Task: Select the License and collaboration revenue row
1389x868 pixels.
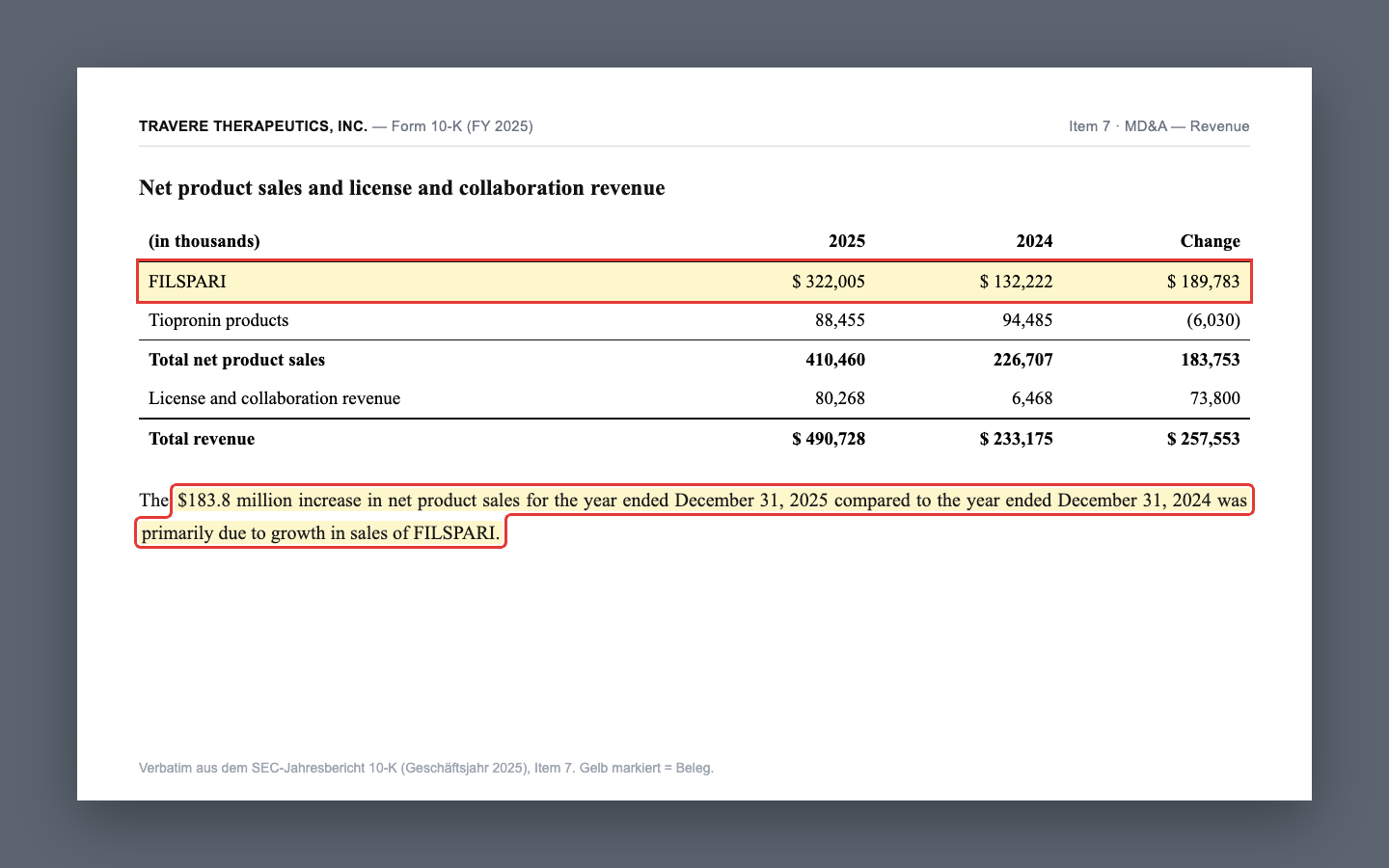Action: [694, 398]
